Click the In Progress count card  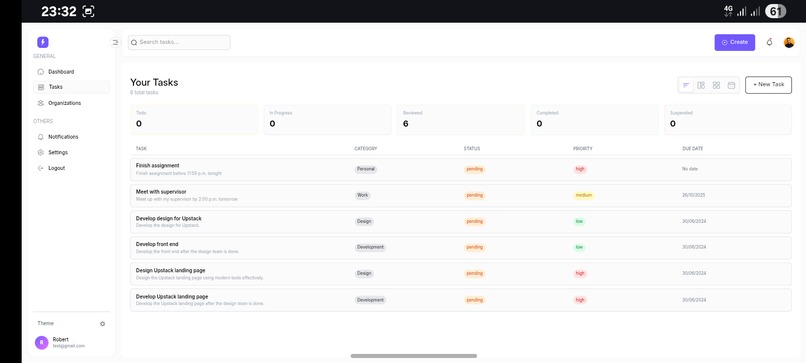pos(327,120)
